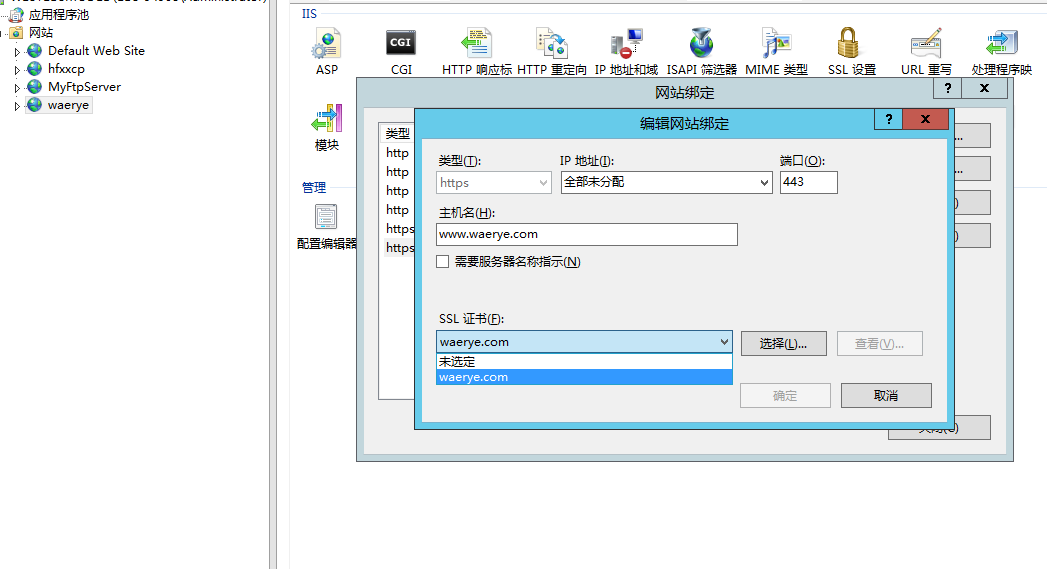This screenshot has width=1047, height=569.
Task: Click the Type (类型) column header
Action: click(398, 134)
